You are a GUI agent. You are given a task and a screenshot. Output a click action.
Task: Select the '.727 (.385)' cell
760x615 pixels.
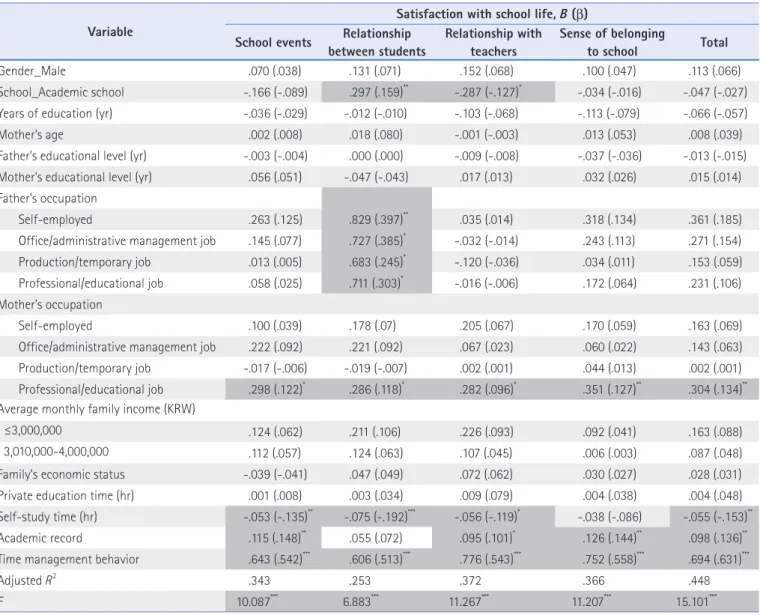pyautogui.click(x=377, y=241)
